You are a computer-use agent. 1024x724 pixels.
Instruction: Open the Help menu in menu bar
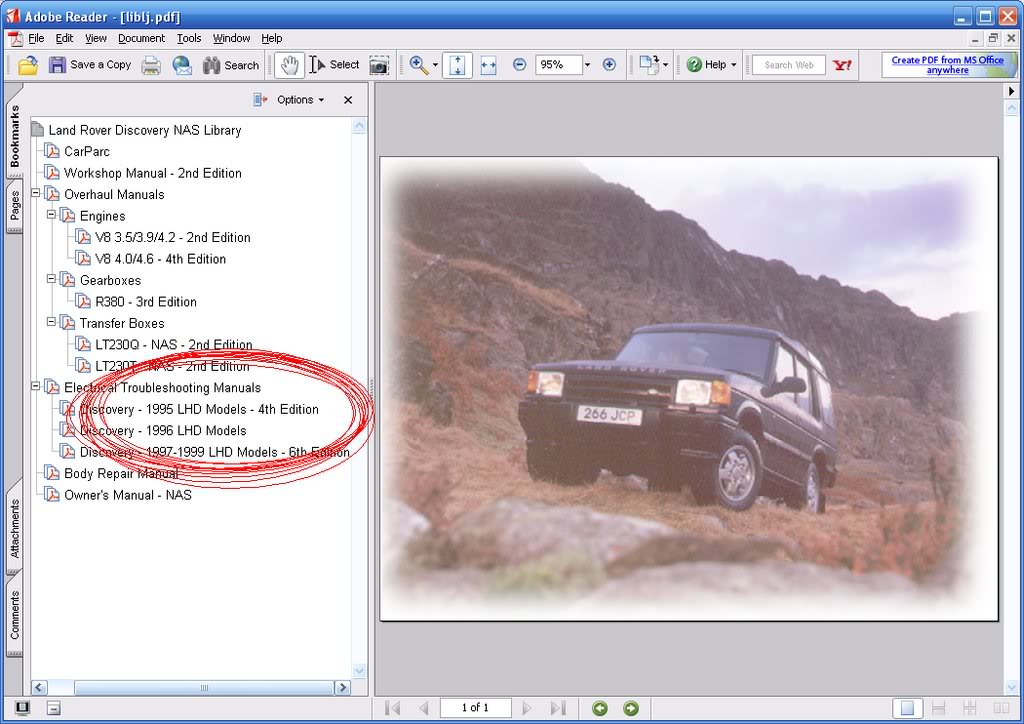[272, 39]
